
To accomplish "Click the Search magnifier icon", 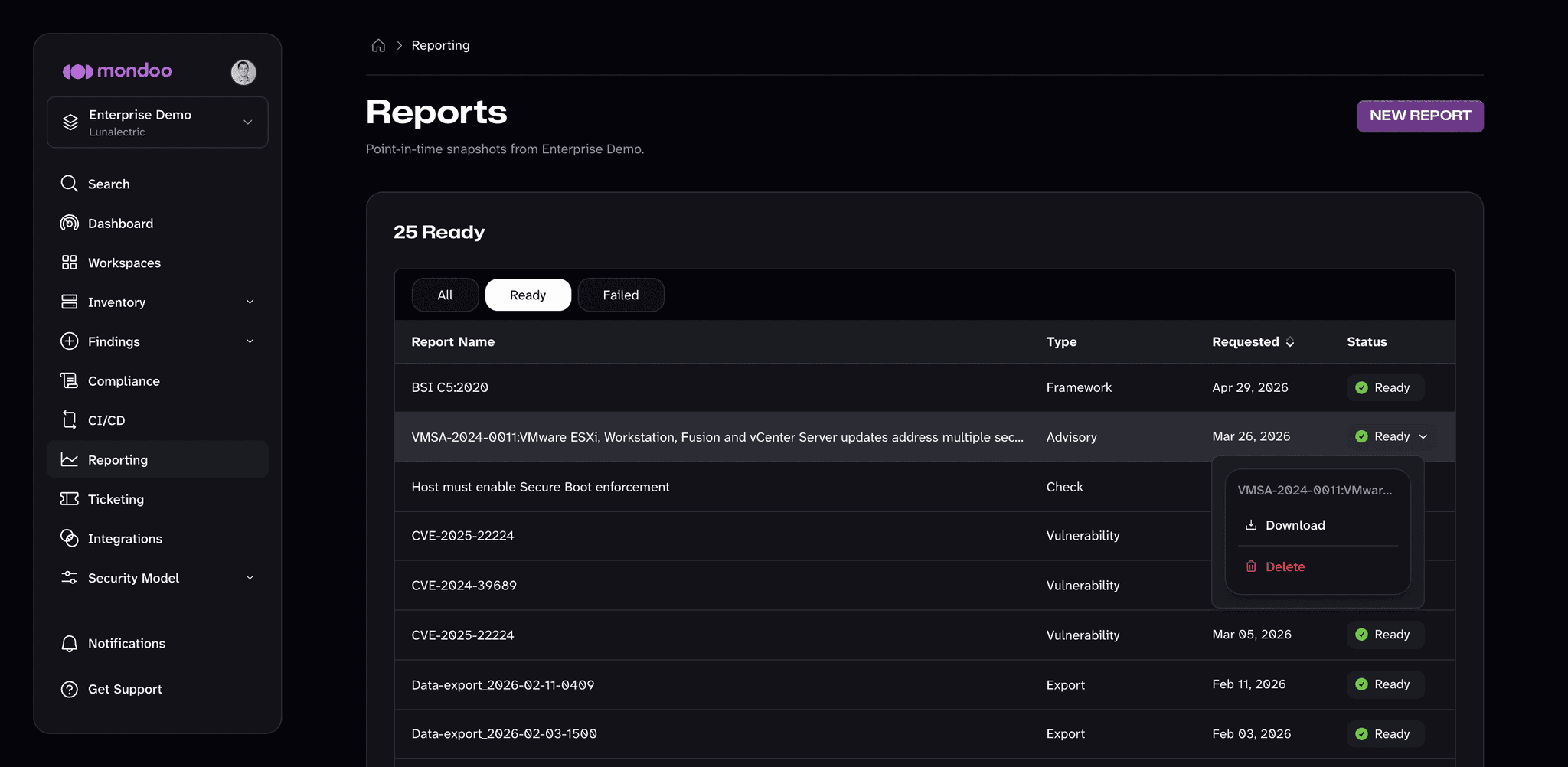I will coord(69,184).
